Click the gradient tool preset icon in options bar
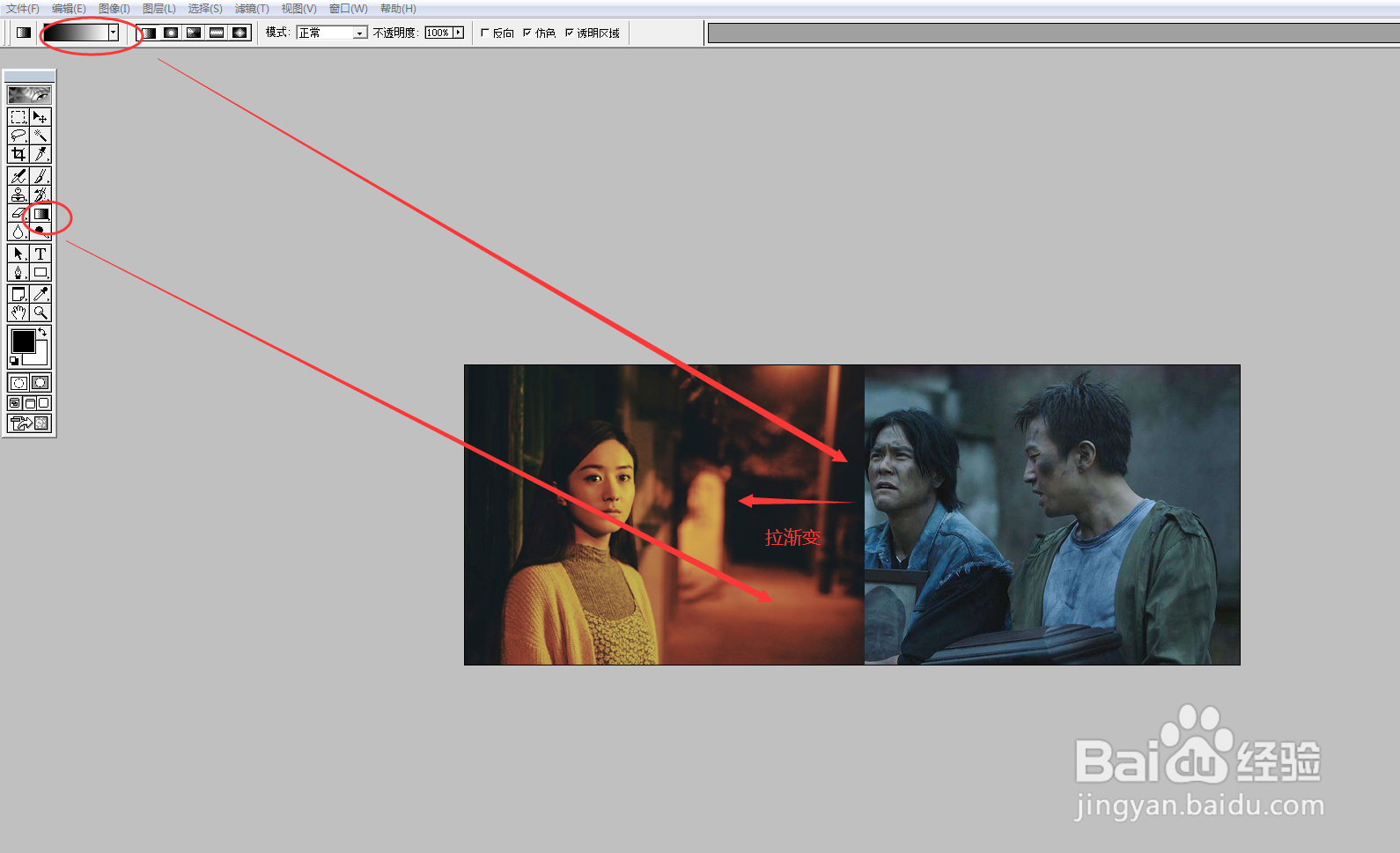The height and width of the screenshot is (853, 1400). click(x=24, y=33)
